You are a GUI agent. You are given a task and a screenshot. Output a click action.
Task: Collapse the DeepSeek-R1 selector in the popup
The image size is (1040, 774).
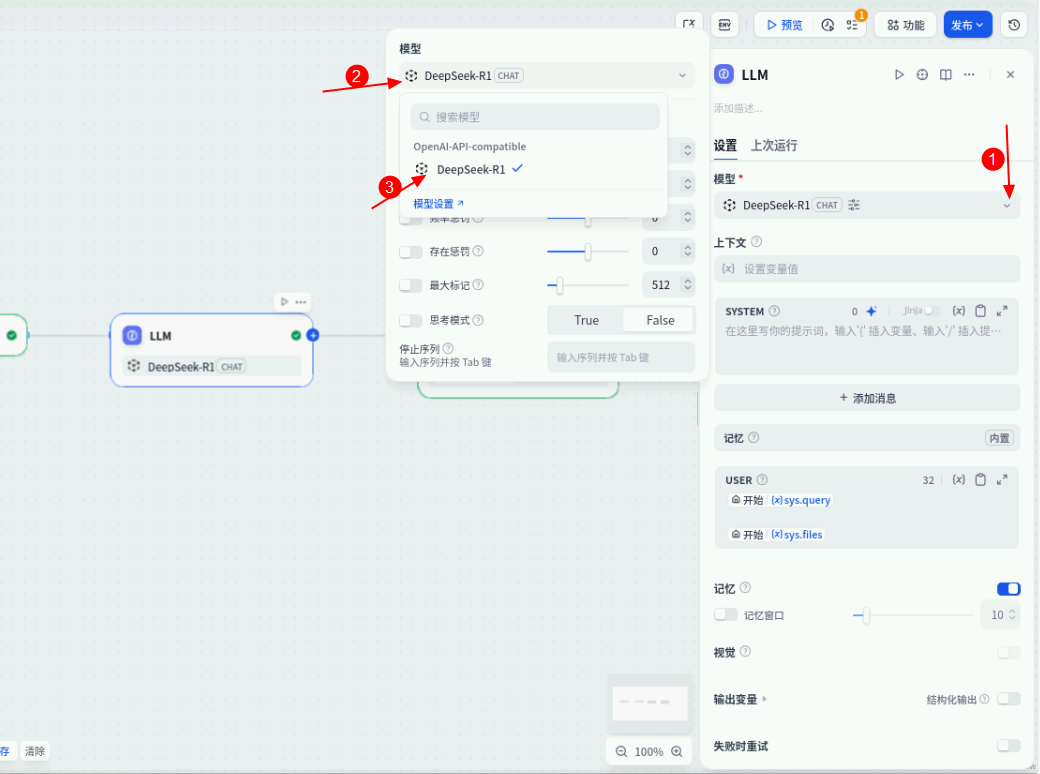coord(547,76)
